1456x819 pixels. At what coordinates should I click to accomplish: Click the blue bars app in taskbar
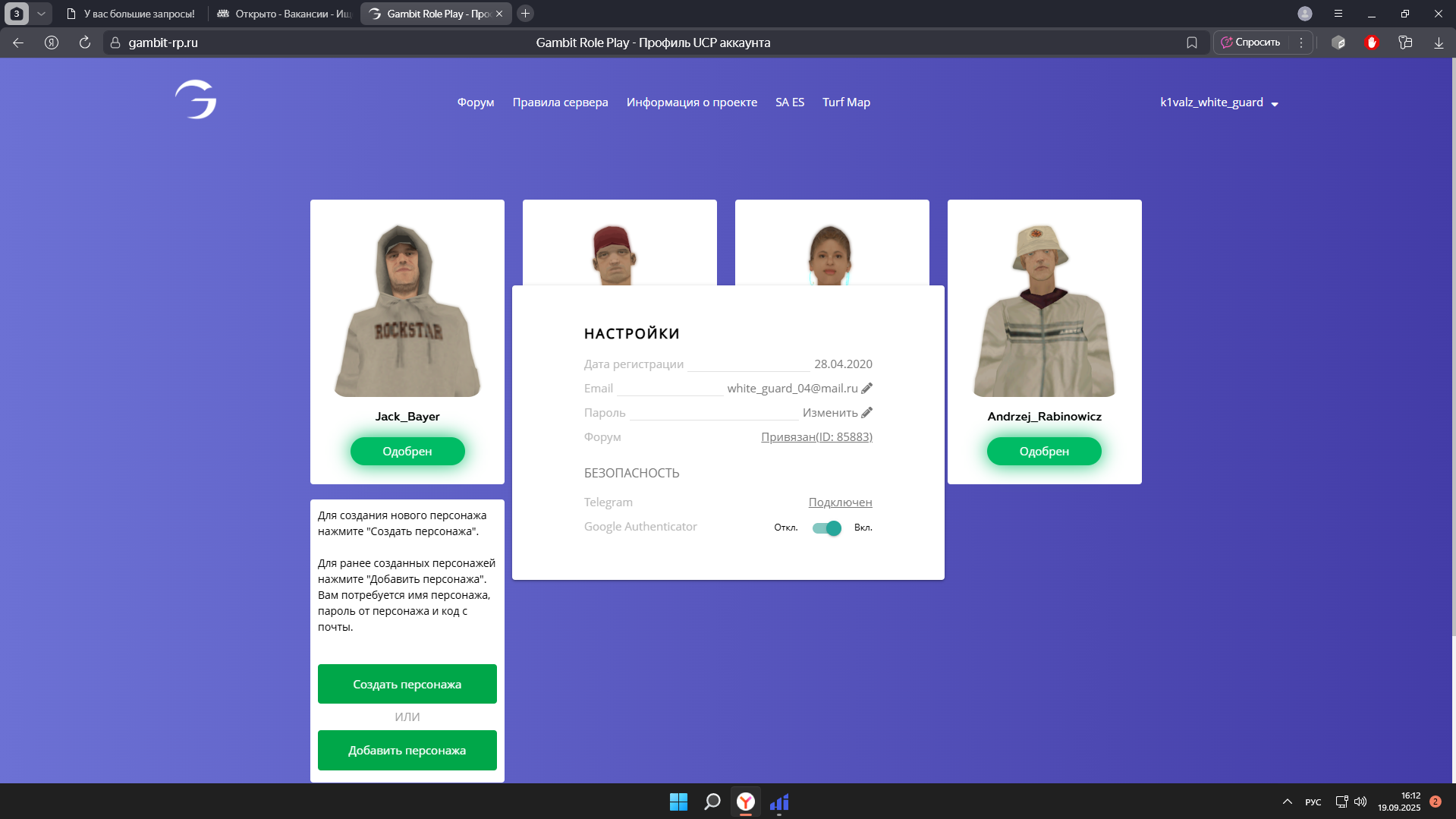(779, 802)
